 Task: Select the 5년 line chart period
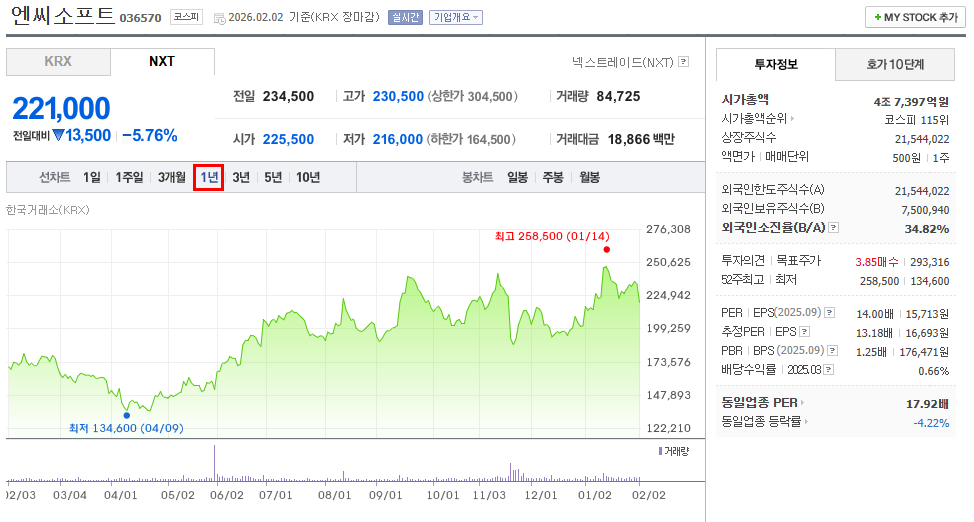(273, 177)
